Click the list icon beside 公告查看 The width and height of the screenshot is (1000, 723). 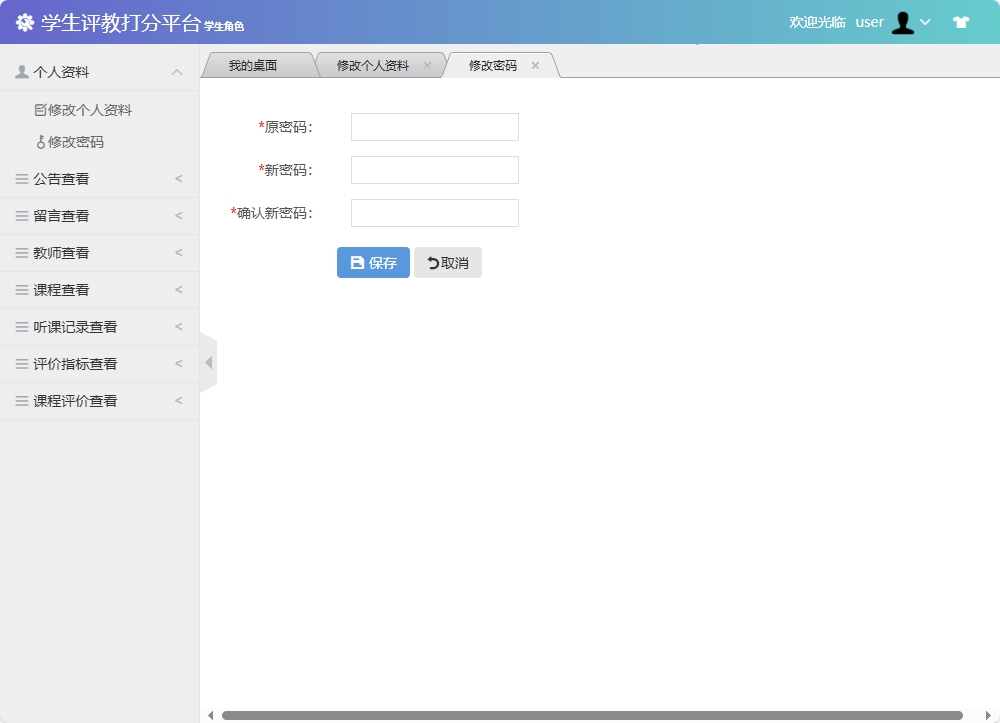(x=20, y=178)
